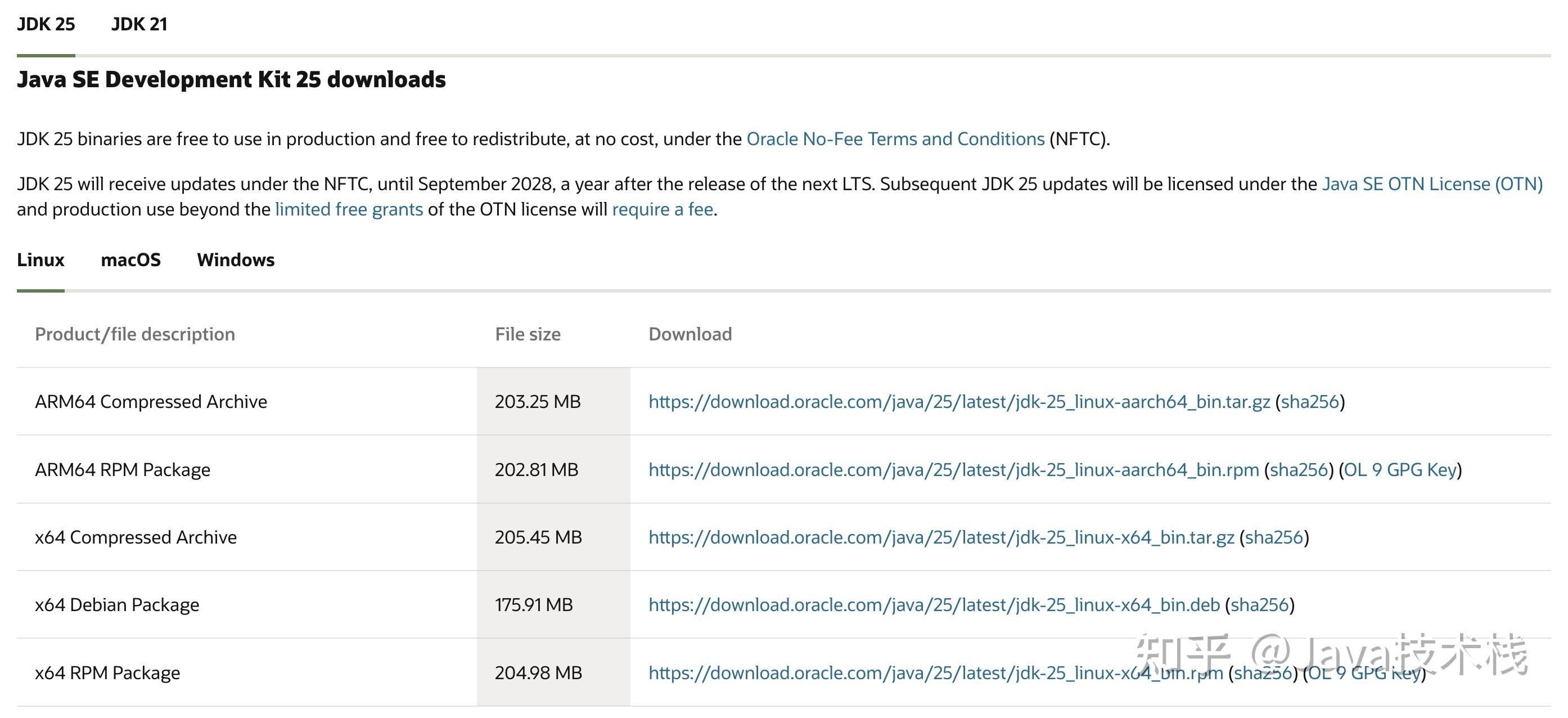Image resolution: width=1568 pixels, height=718 pixels.
Task: Open Oracle No-Fee Terms and Conditions link
Action: click(x=895, y=140)
